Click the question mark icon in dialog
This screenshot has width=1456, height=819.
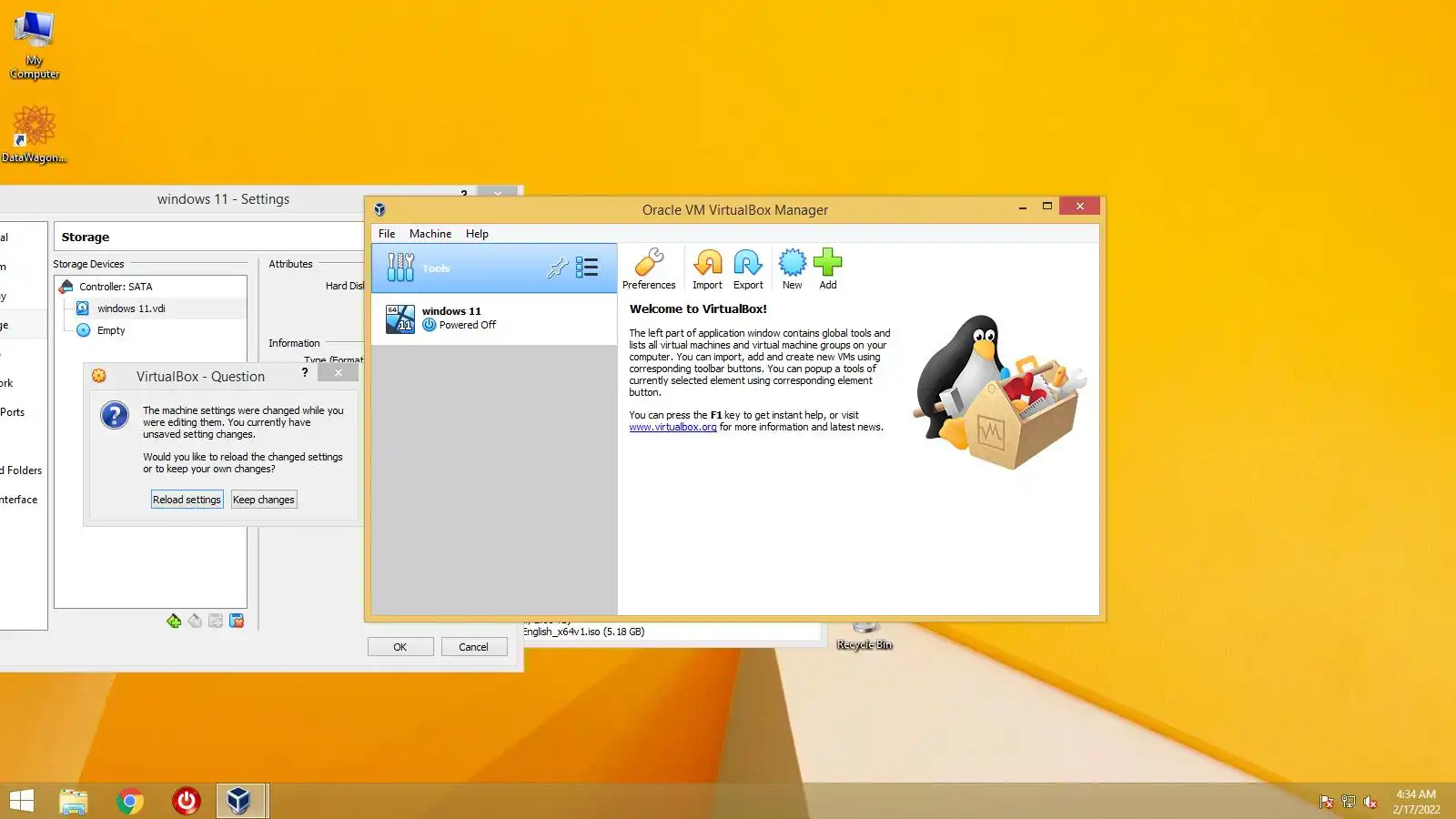tap(115, 416)
